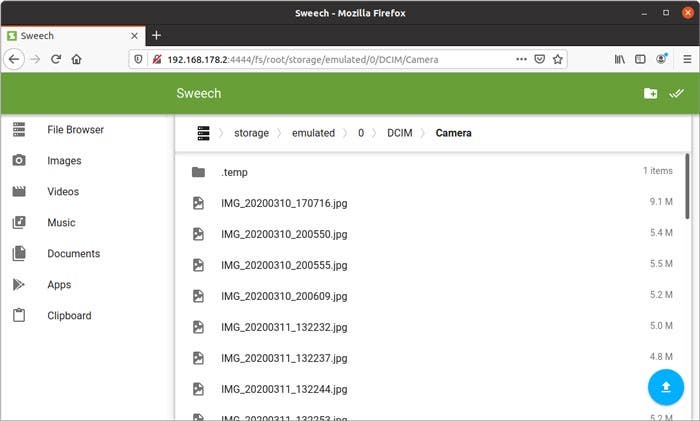Click the documents icon in sidebar
The width and height of the screenshot is (700, 421).
pyautogui.click(x=19, y=253)
